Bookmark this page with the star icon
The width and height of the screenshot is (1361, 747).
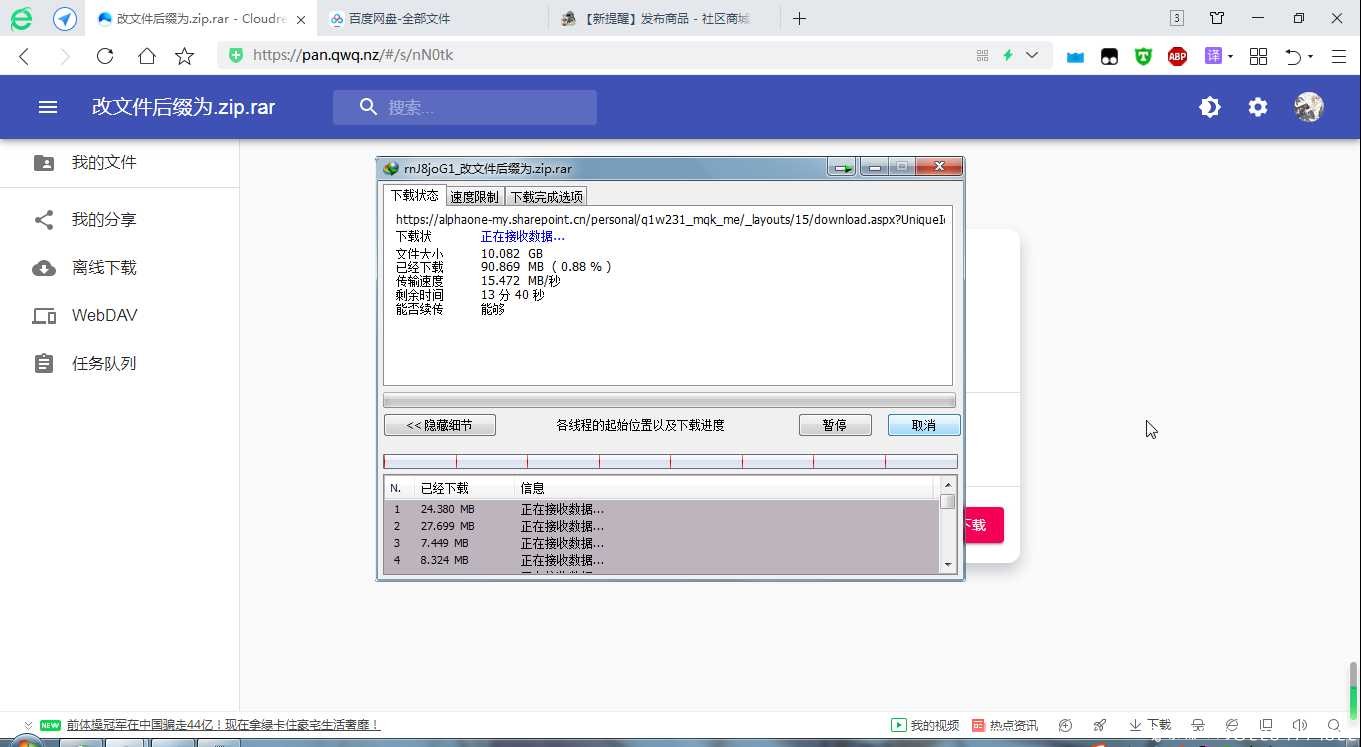pos(185,56)
